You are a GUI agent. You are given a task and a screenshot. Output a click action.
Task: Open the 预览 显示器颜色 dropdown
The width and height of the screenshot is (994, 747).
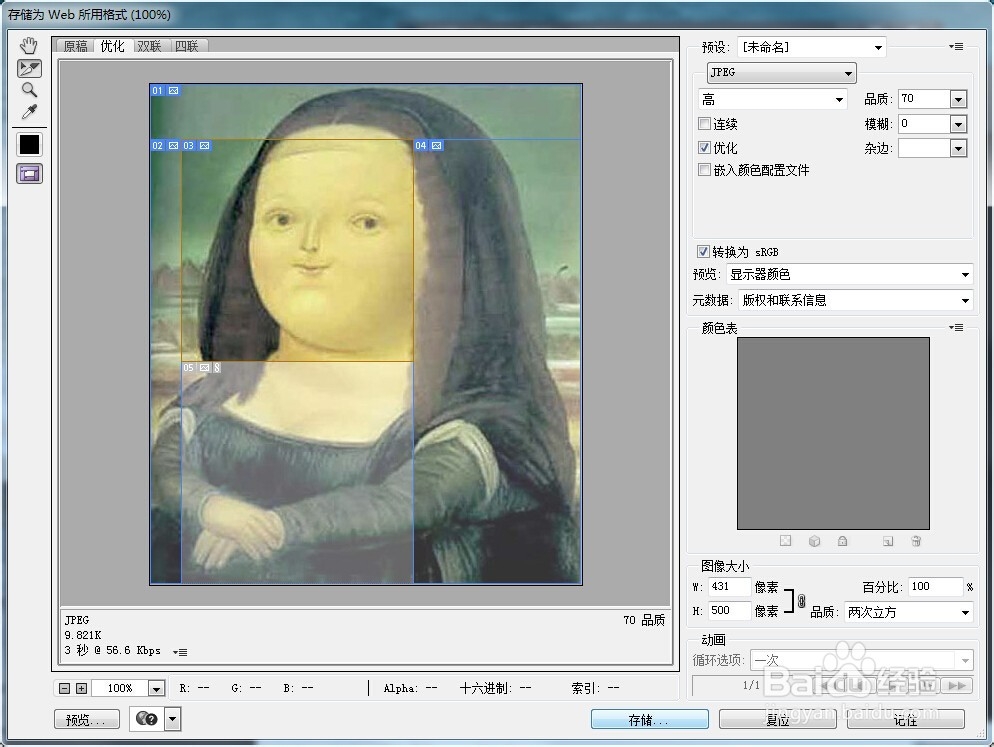pyautogui.click(x=849, y=275)
